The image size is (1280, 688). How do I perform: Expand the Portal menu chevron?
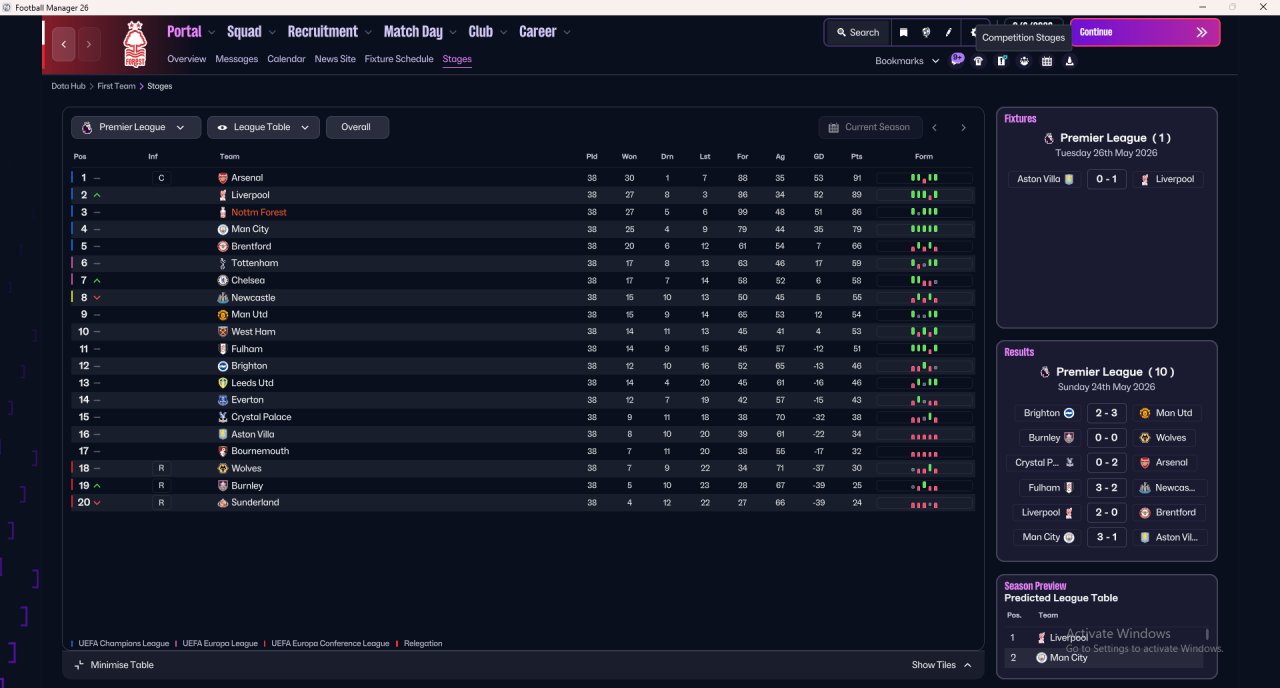point(211,32)
